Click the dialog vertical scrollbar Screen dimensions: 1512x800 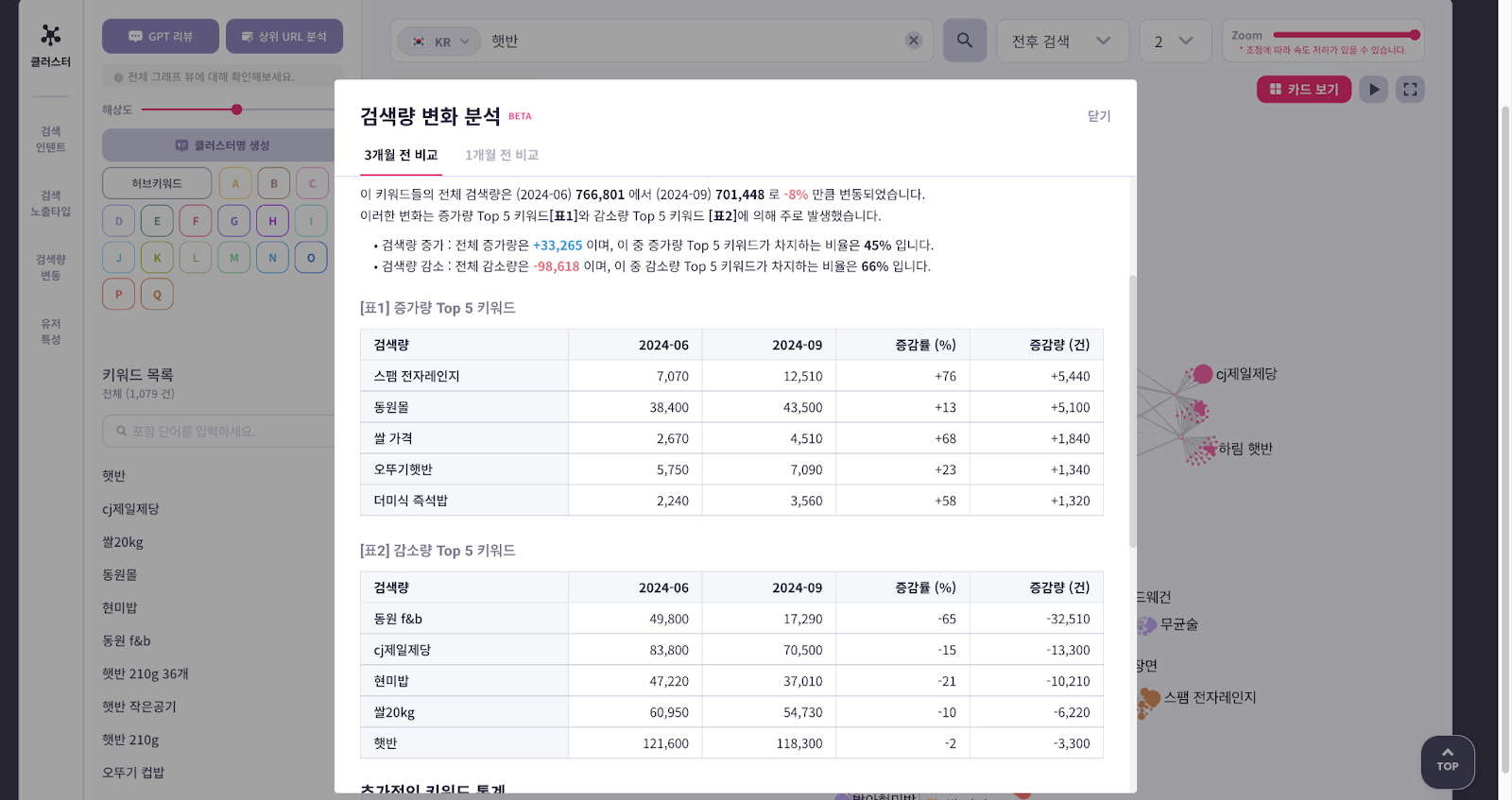pos(1132,411)
